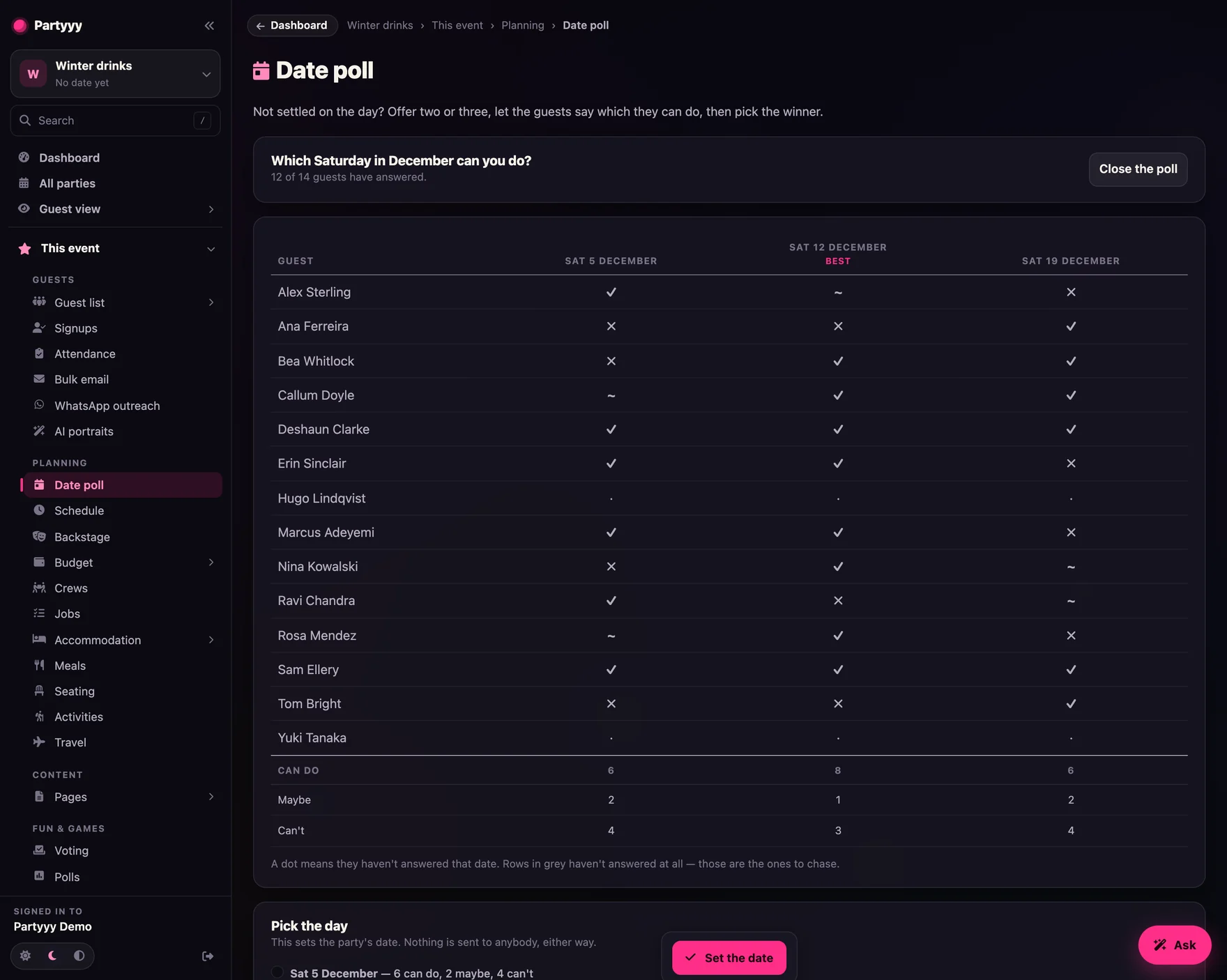Click the Dashboard back button in breadcrumb
1227x980 pixels.
click(x=292, y=26)
